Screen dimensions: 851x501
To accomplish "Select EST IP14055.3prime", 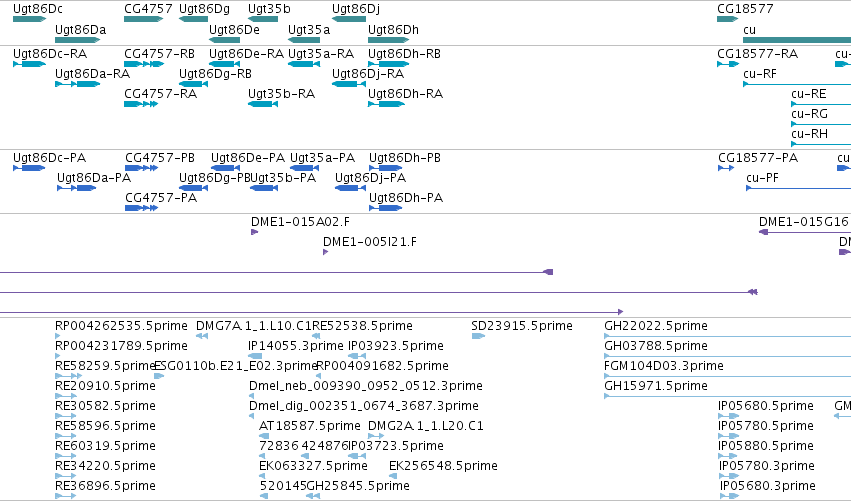I will click(x=255, y=356).
